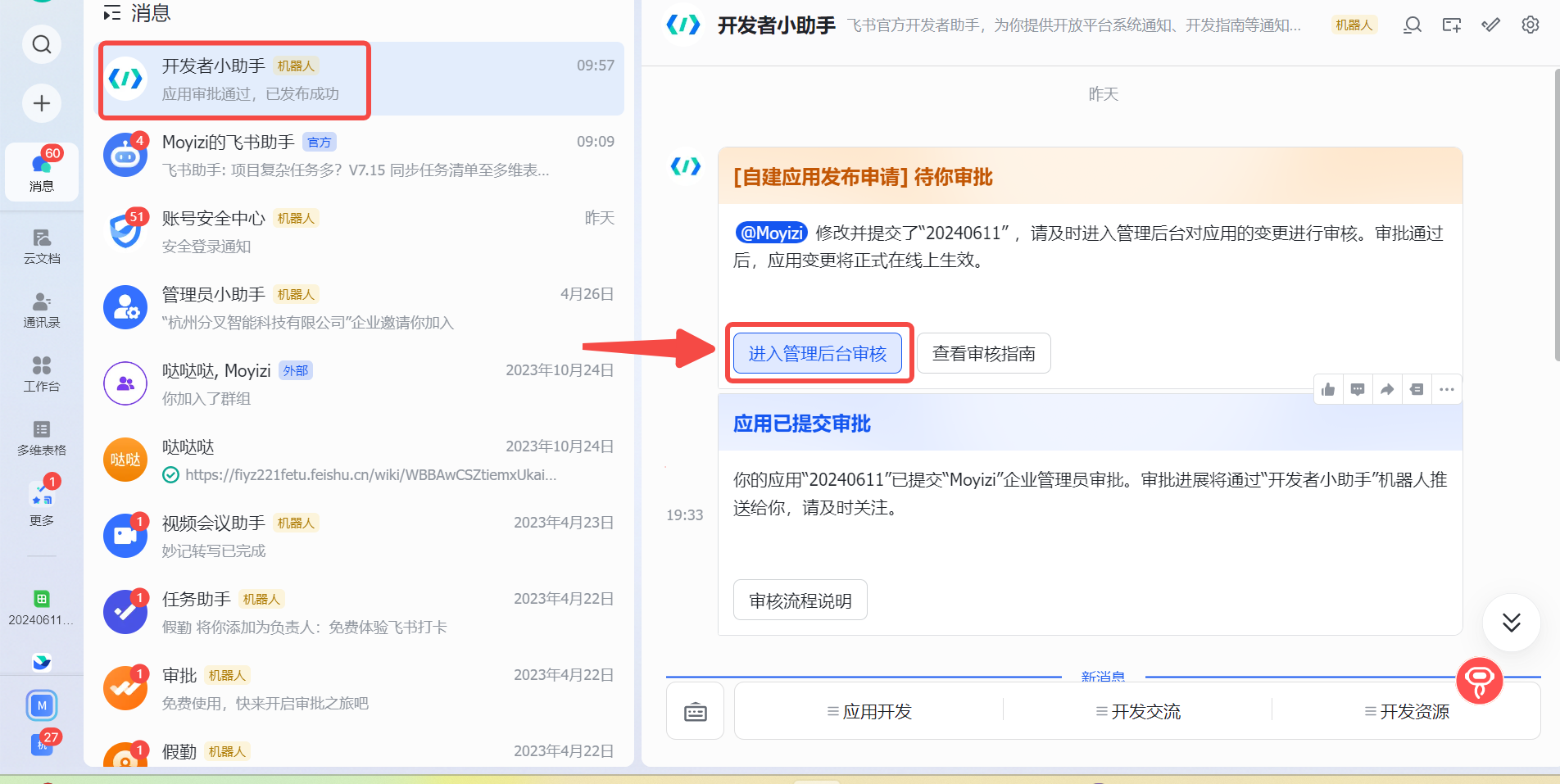This screenshot has width=1560, height=784.
Task: Open 云文档 in the sidebar
Action: (42, 246)
